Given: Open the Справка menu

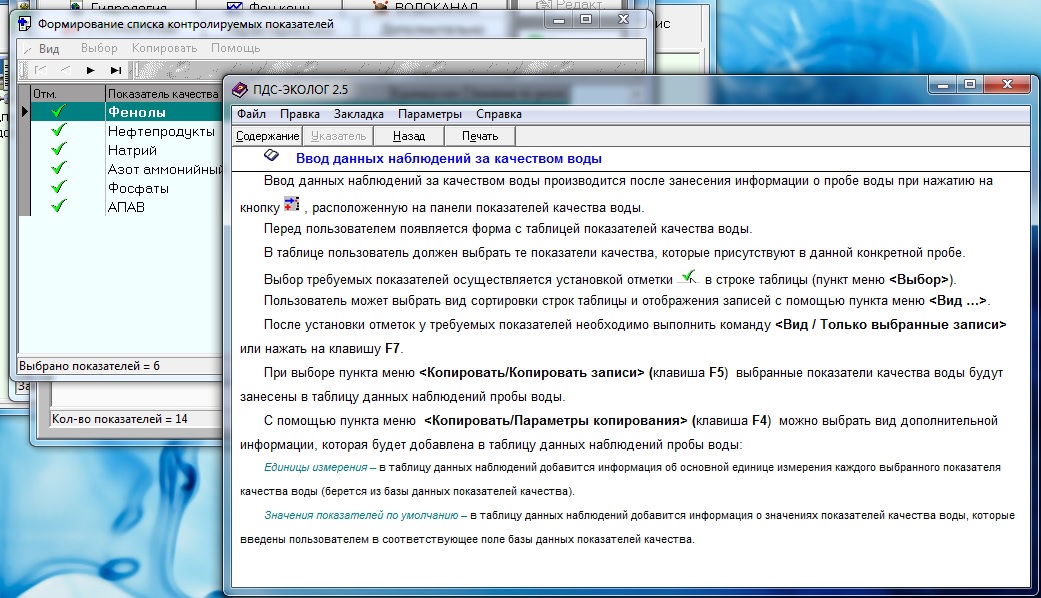Looking at the screenshot, I should pyautogui.click(x=498, y=114).
